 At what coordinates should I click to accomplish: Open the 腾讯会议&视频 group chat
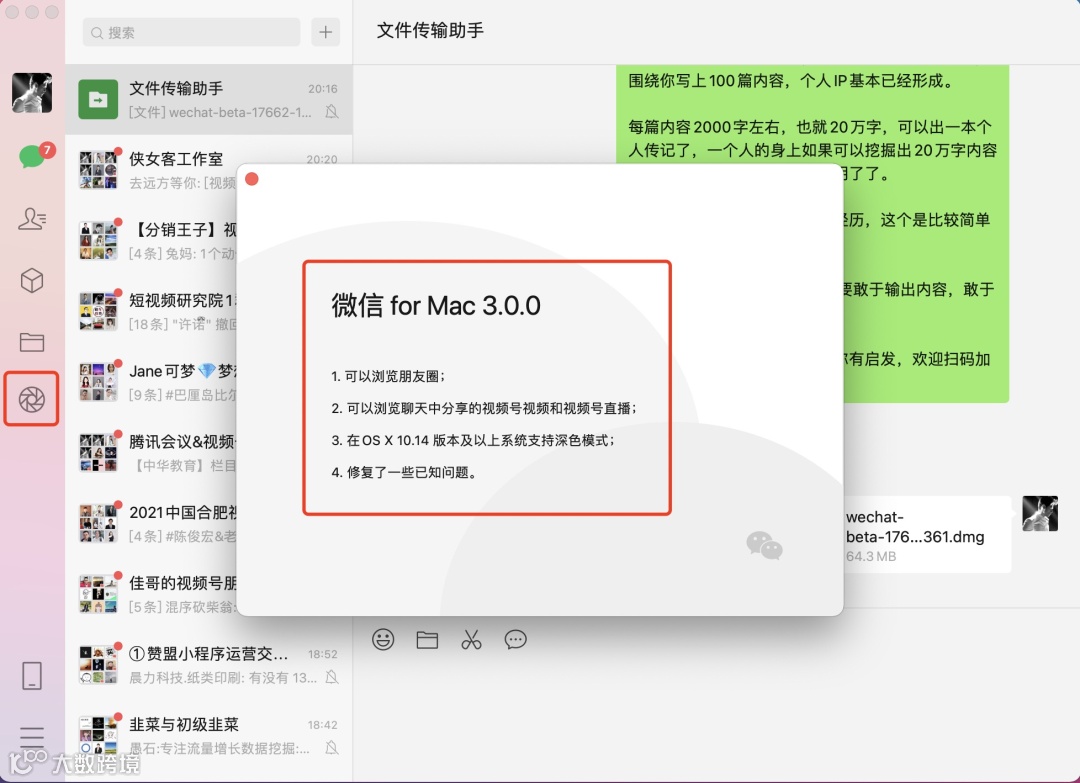coord(152,453)
